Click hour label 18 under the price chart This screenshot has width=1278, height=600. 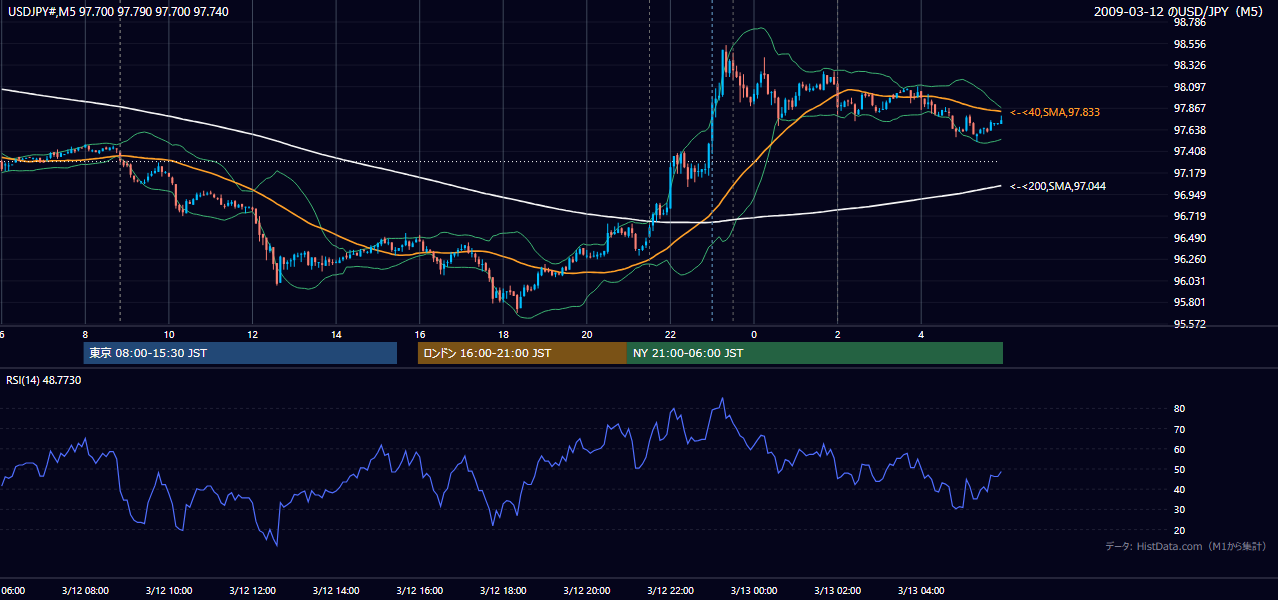(x=503, y=334)
